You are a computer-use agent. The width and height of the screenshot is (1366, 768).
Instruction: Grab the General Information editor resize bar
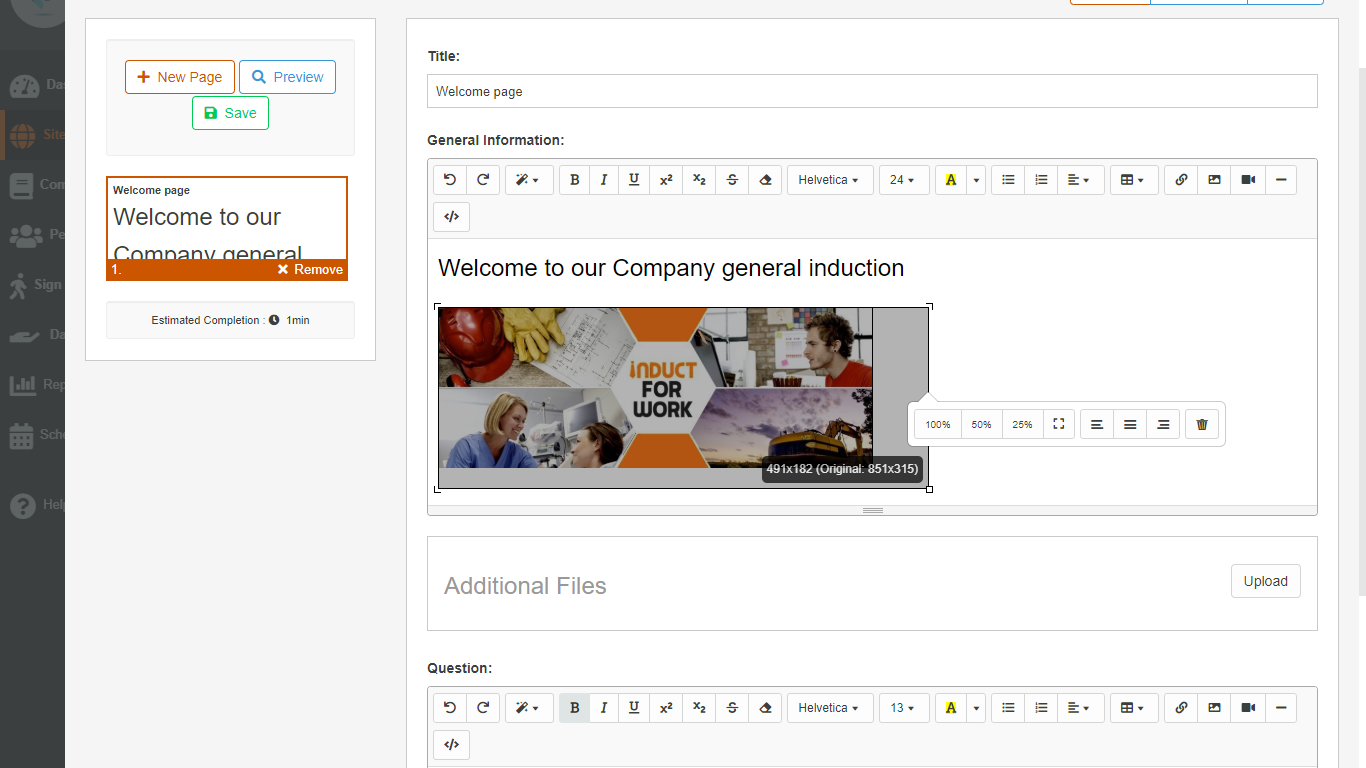872,510
